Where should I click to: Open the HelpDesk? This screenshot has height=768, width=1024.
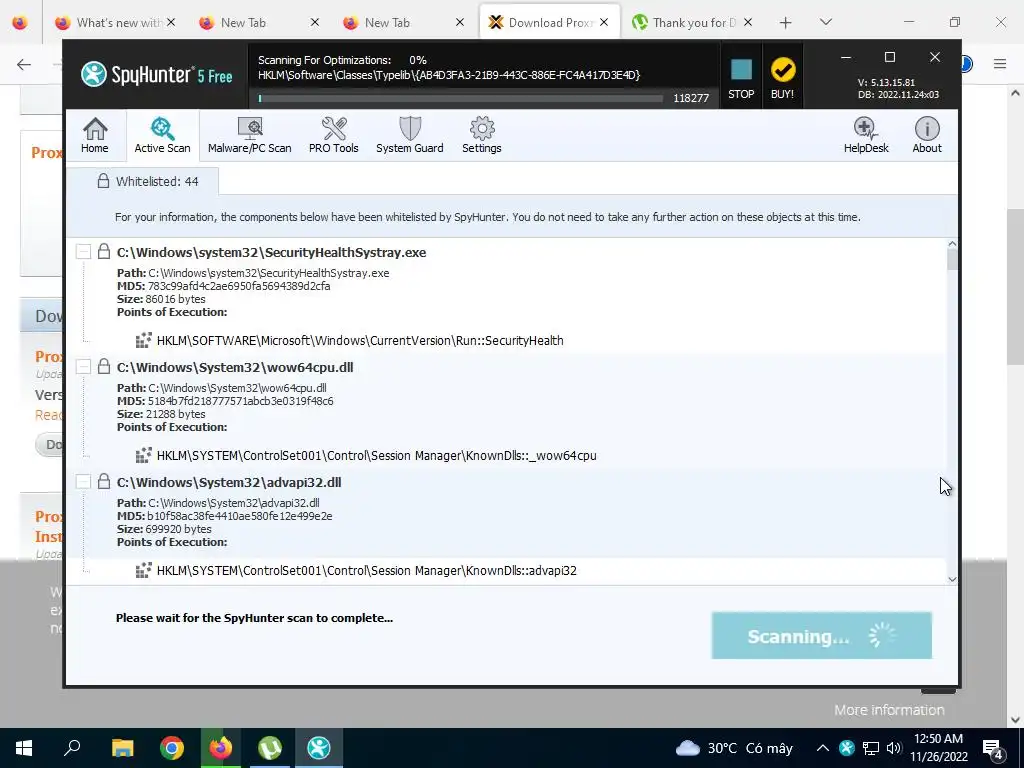pos(866,135)
